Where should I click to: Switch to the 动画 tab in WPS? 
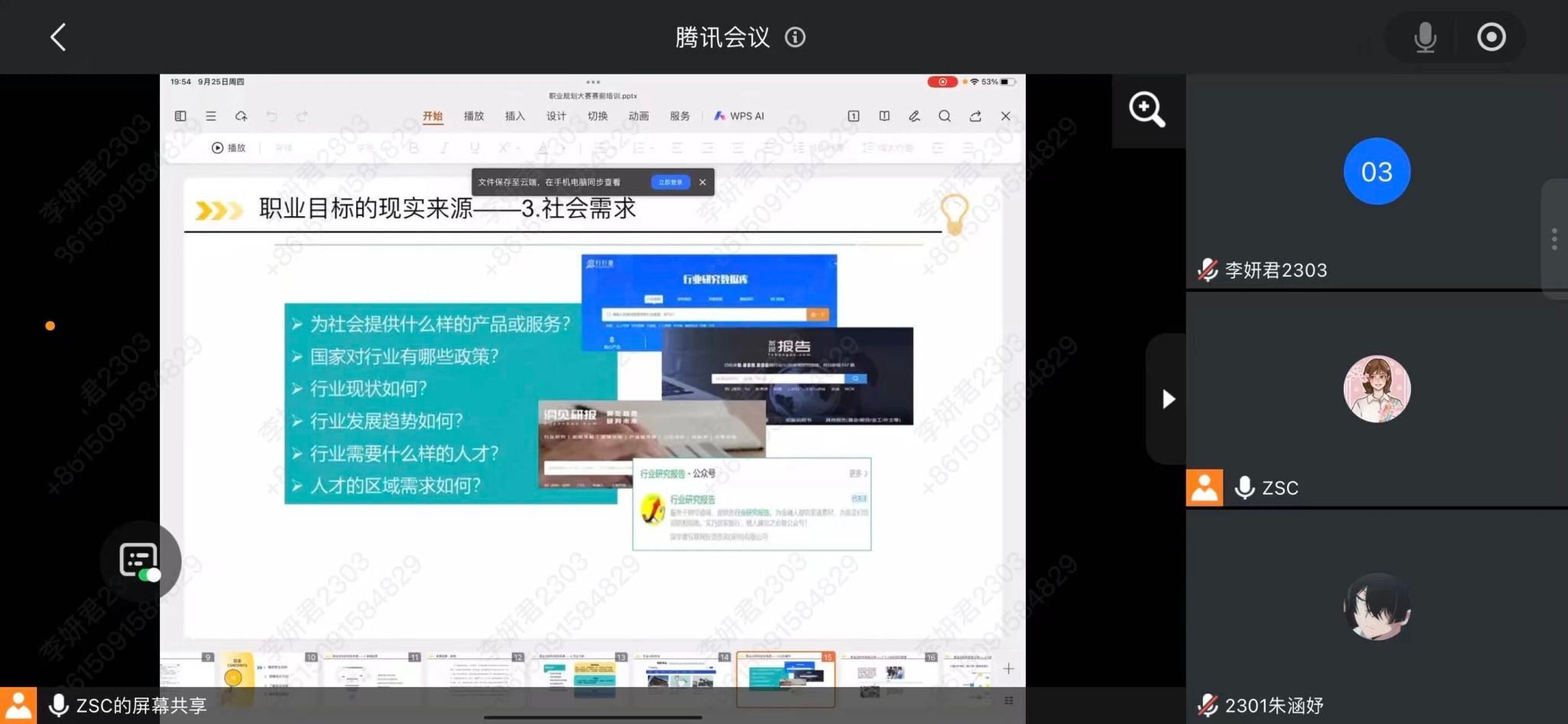pos(639,116)
